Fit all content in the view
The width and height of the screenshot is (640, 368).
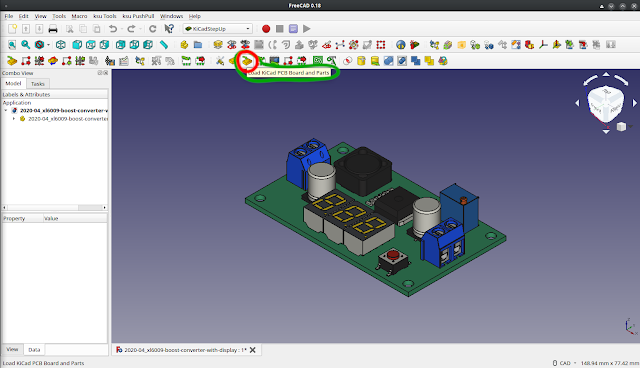click(x=12, y=45)
